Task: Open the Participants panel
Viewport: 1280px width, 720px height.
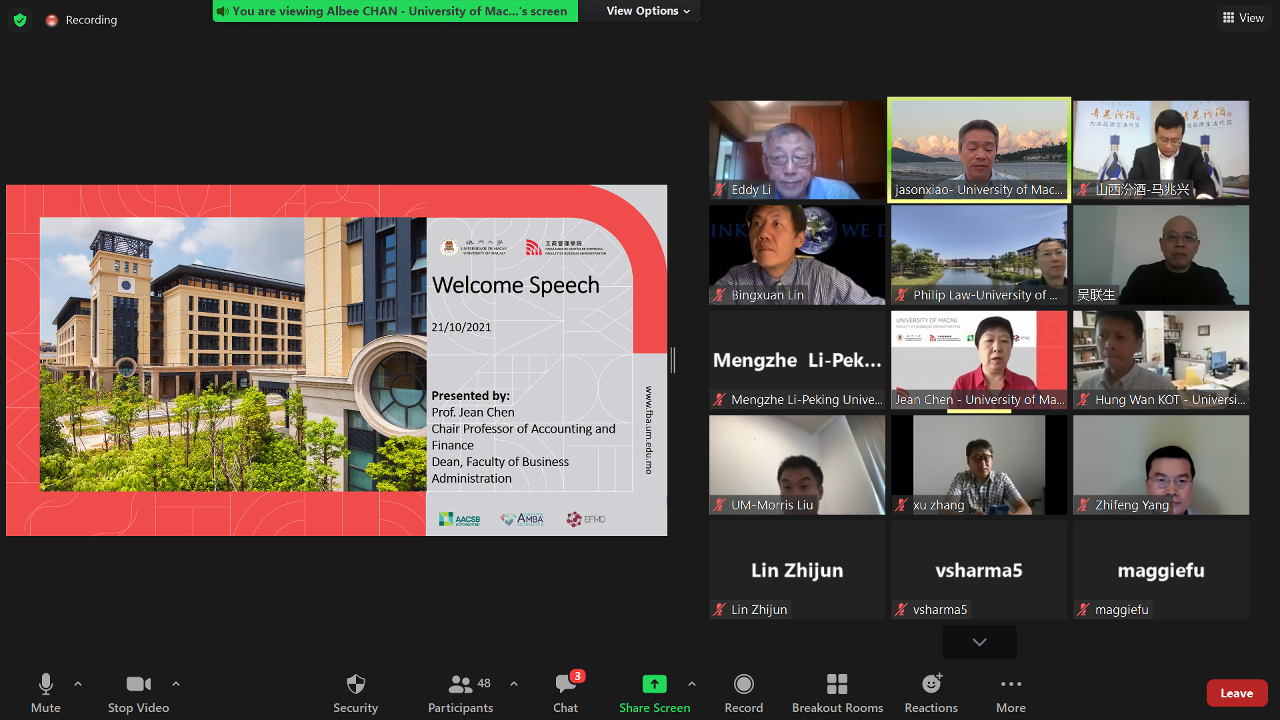Action: pyautogui.click(x=461, y=693)
